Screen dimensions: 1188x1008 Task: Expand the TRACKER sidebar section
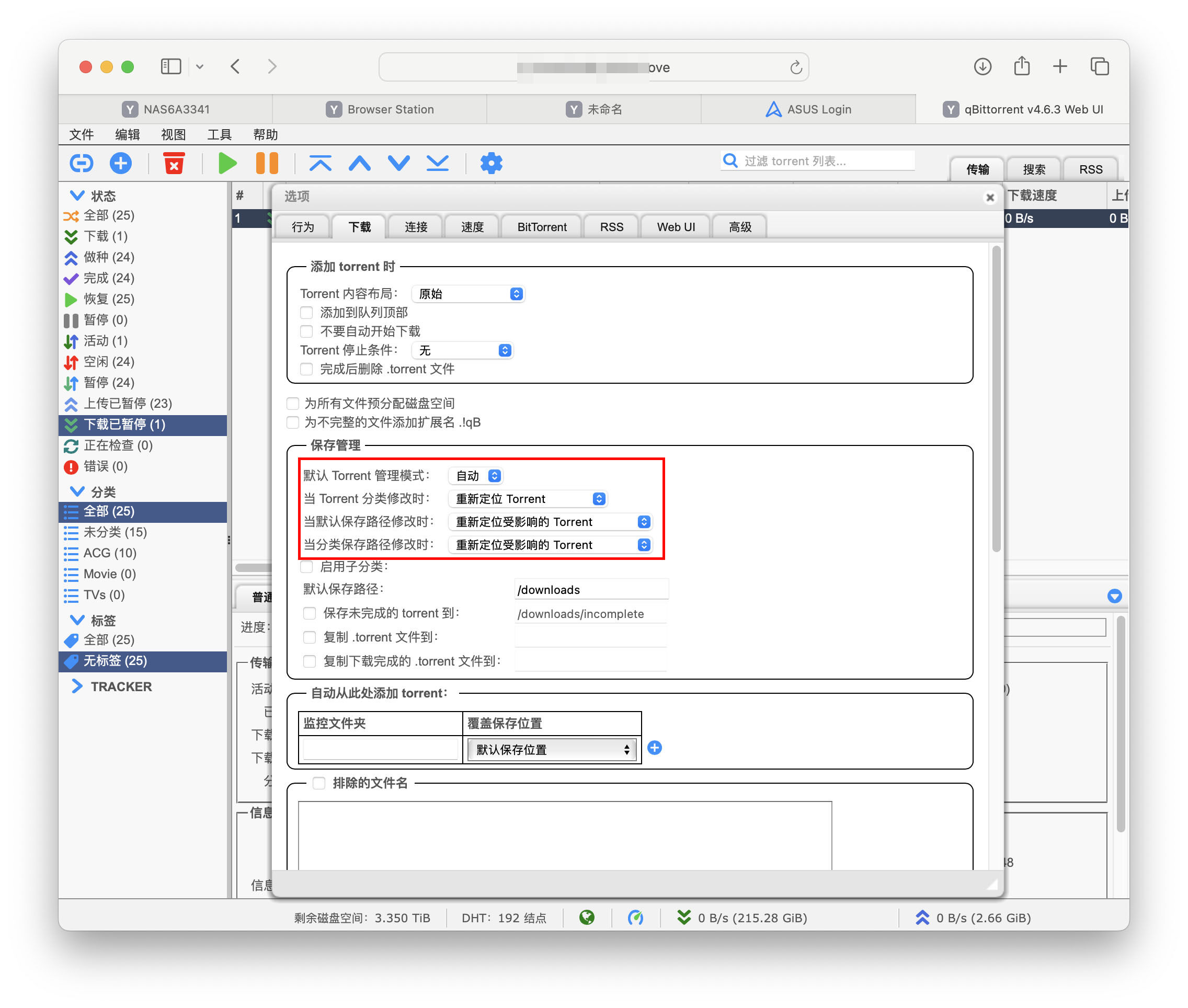(x=77, y=686)
